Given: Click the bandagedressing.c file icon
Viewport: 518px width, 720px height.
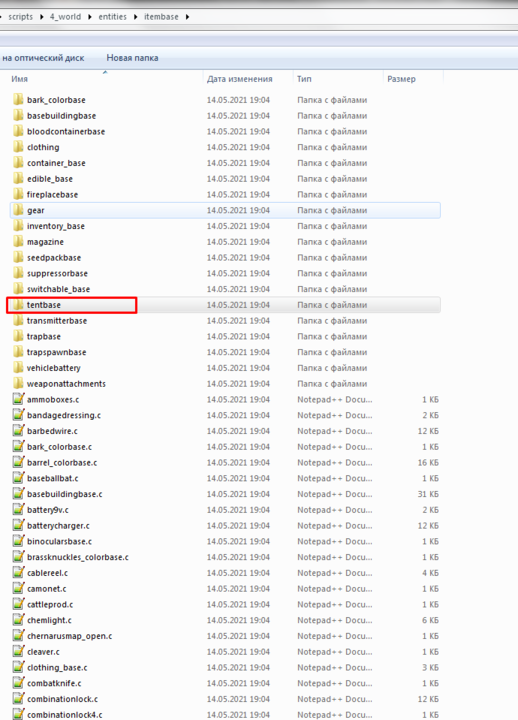Looking at the screenshot, I should (18, 415).
